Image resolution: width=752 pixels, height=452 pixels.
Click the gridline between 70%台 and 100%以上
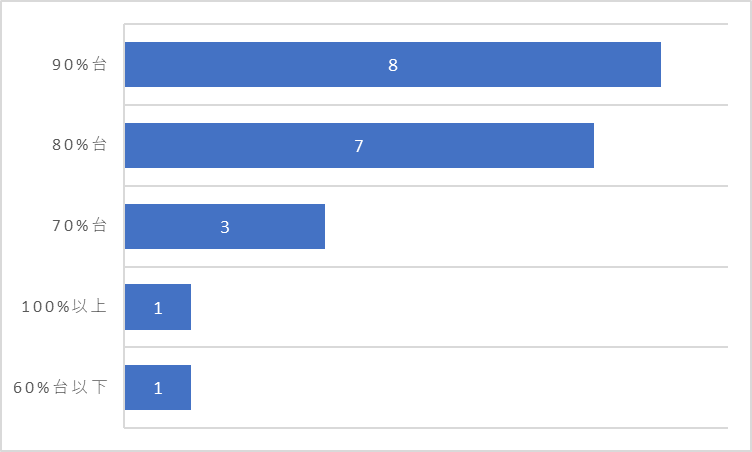tap(426, 267)
